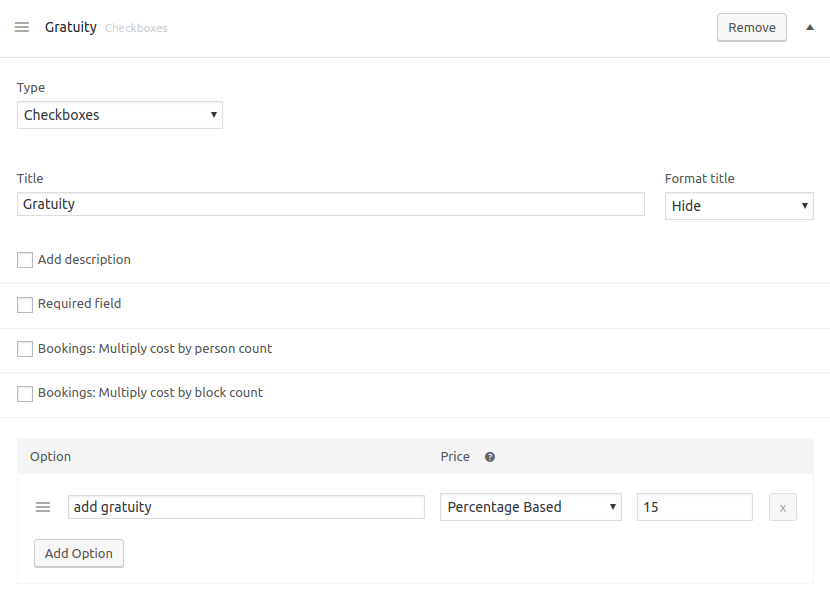
Task: Check the Required field option
Action: [x=24, y=304]
